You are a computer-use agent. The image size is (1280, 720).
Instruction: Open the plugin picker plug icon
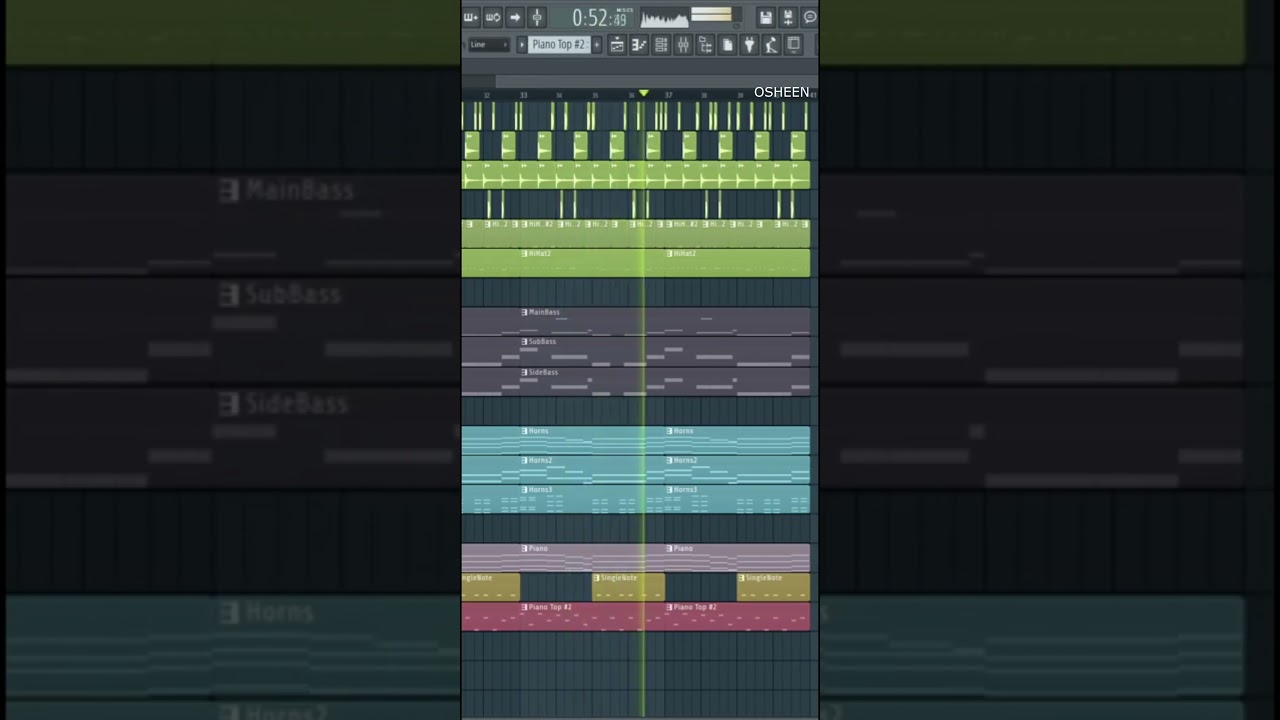coord(749,45)
